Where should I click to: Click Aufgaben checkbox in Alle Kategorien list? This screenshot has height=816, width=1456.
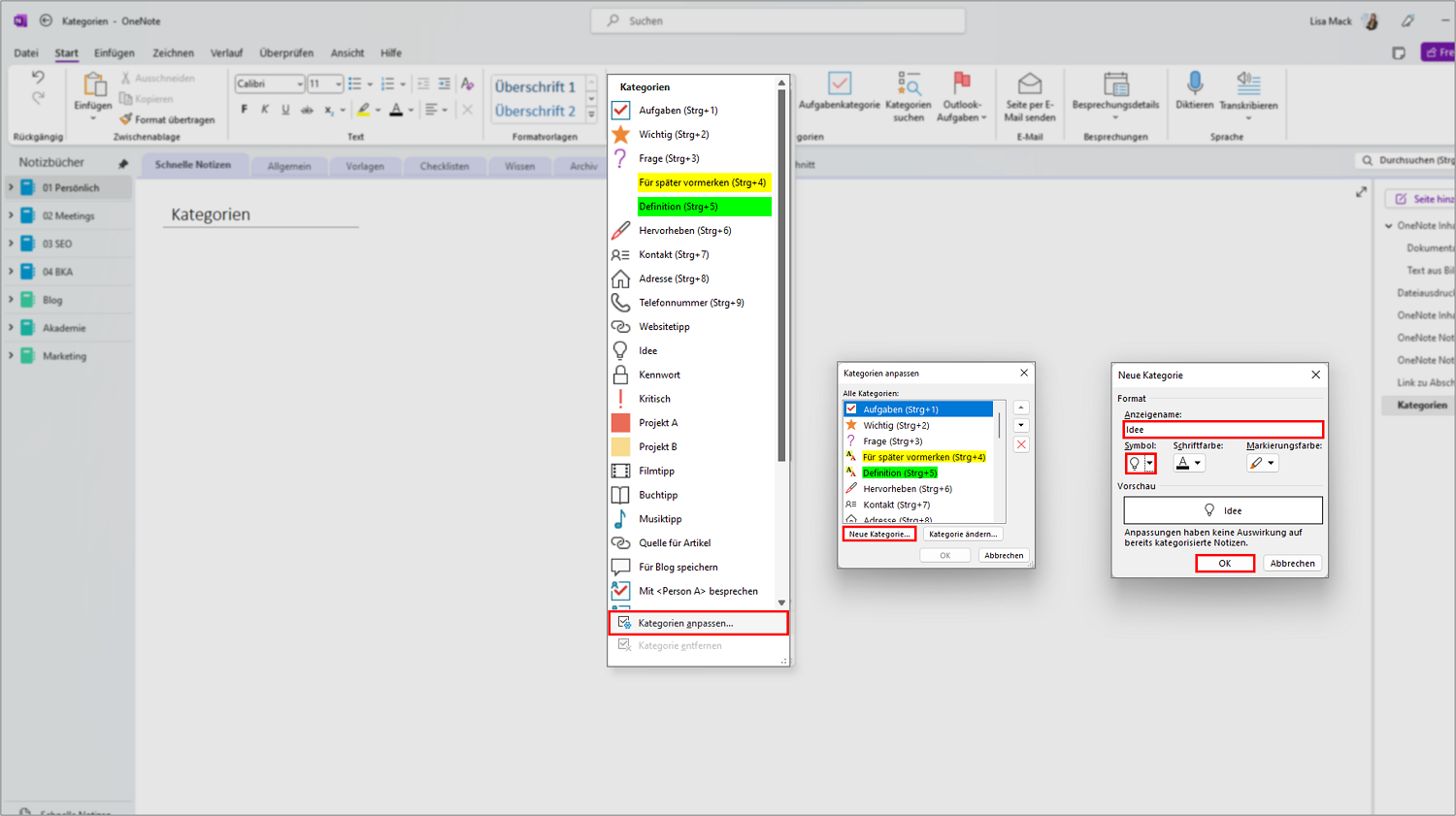pos(851,409)
